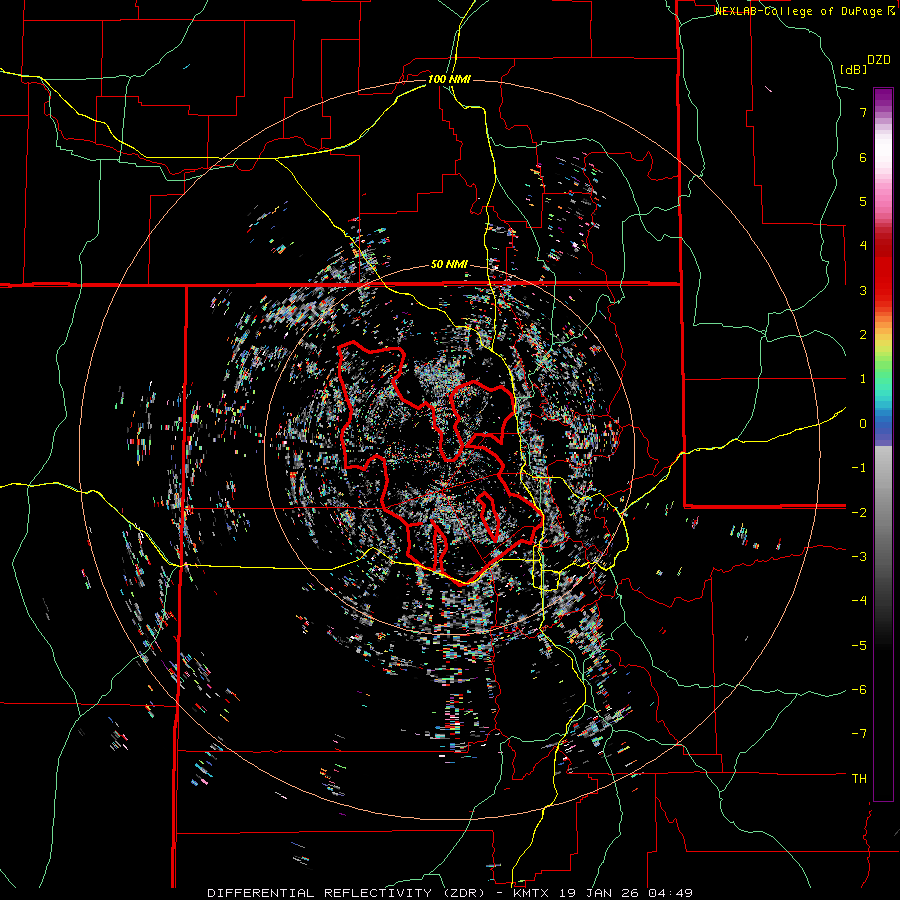The height and width of the screenshot is (900, 900).
Task: Click the DIFFERENTIAL REFLECTIVITY (ZDR) caption text
Action: (x=348, y=893)
